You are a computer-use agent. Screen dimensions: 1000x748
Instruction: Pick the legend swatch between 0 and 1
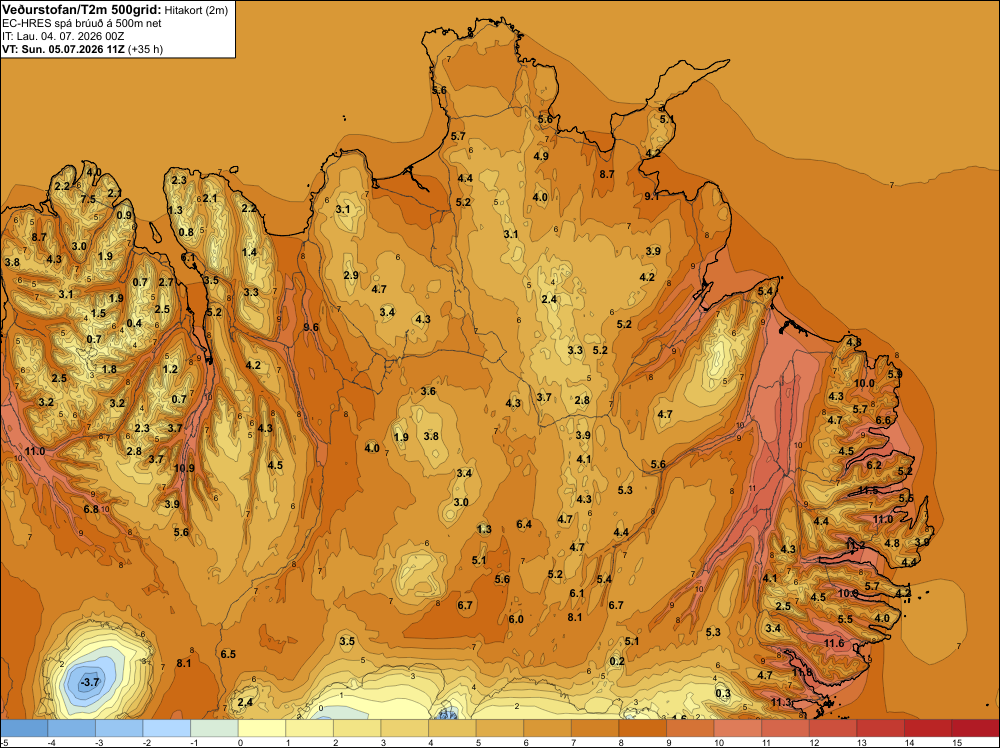click(261, 728)
